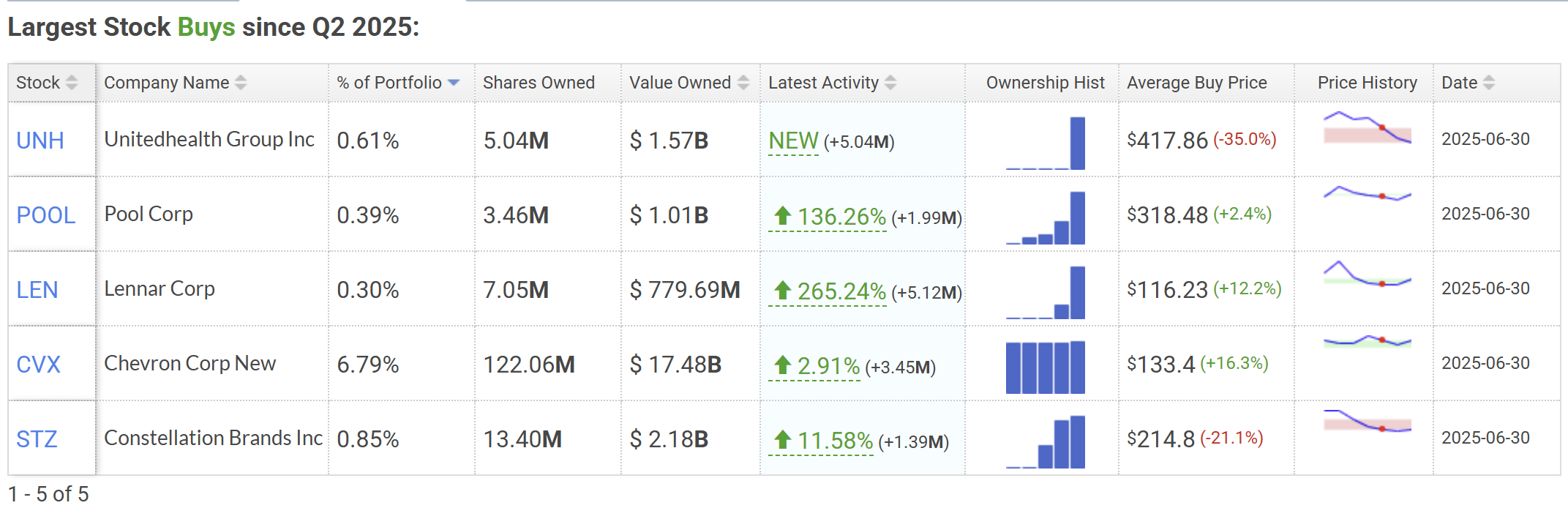View LEN ownership history bar chart
Viewport: 1568px width, 530px height.
click(1046, 293)
